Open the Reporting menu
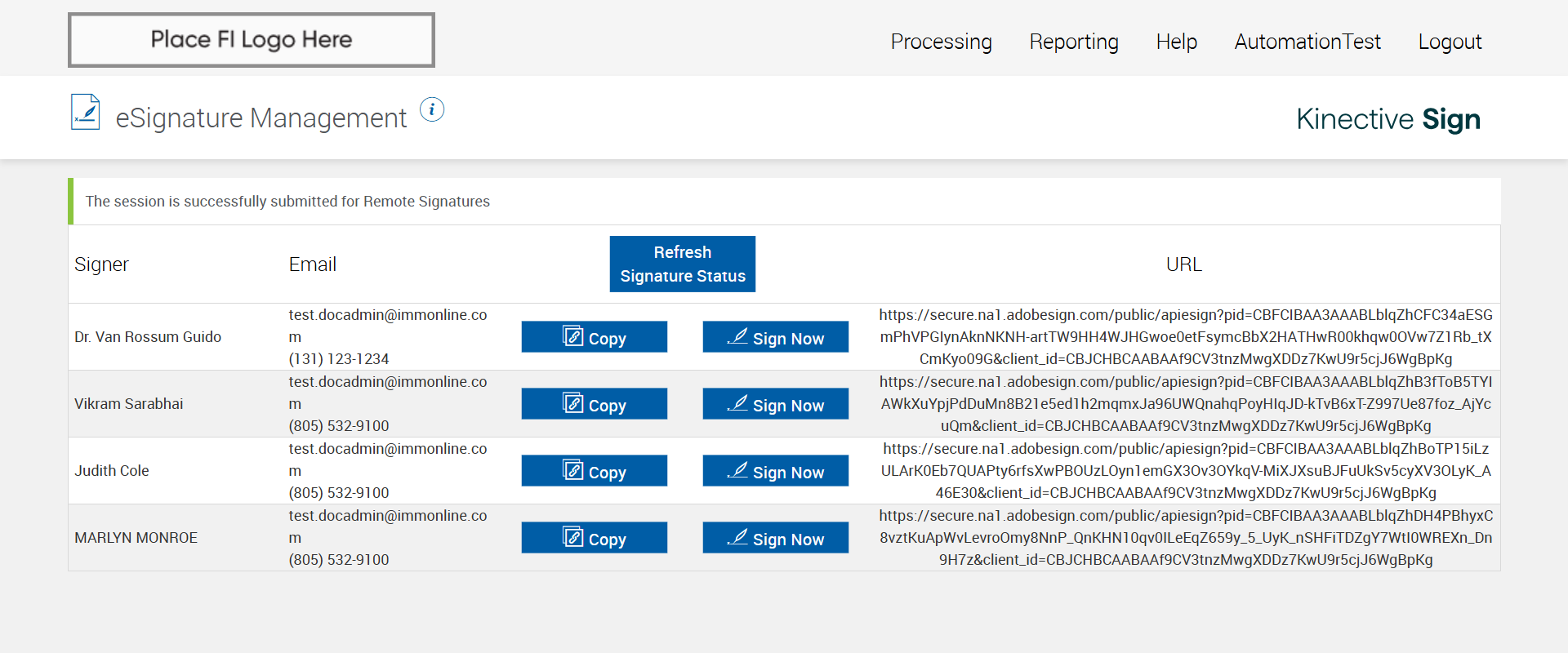The image size is (1568, 653). [x=1074, y=42]
